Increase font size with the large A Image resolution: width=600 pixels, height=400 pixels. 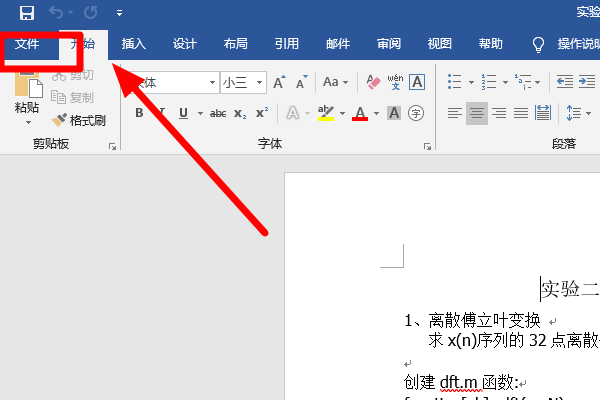point(279,82)
